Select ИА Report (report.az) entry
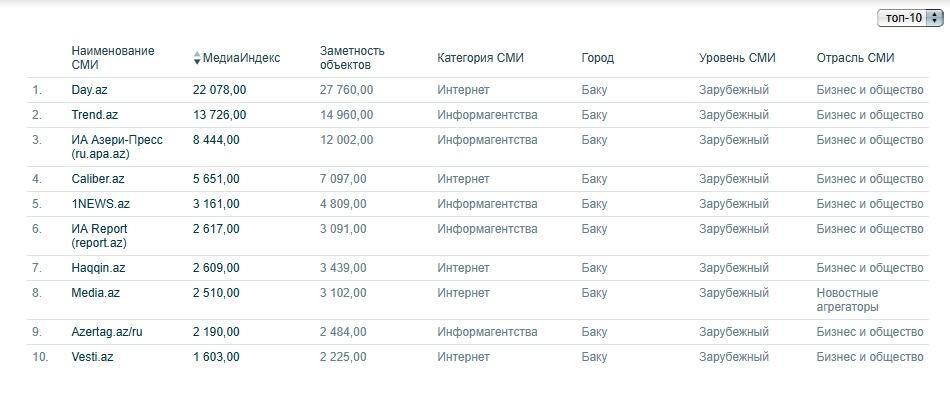 point(99,236)
